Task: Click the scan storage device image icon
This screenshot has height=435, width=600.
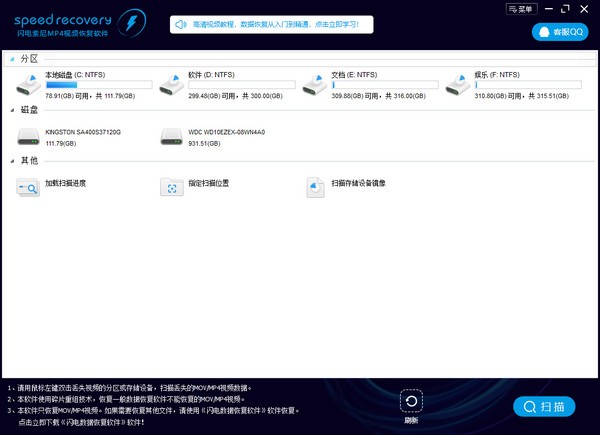Action: tap(316, 187)
